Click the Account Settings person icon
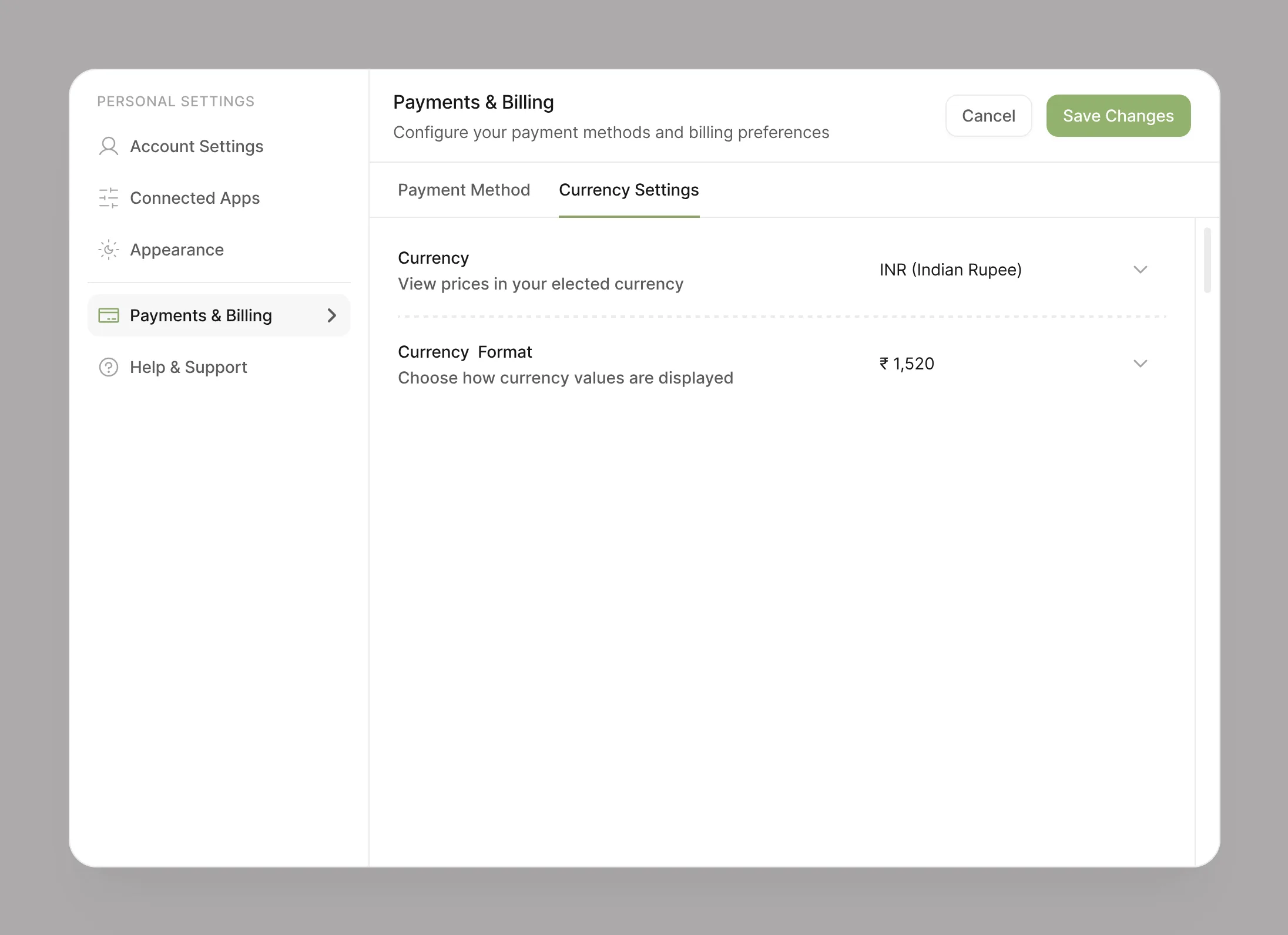The image size is (1288, 935). [109, 146]
